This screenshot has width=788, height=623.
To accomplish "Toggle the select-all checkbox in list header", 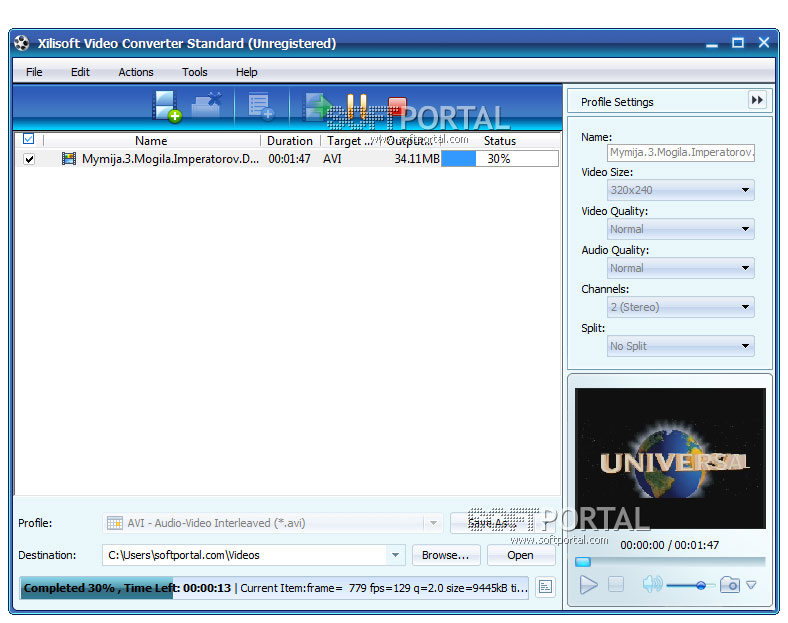I will point(29,139).
